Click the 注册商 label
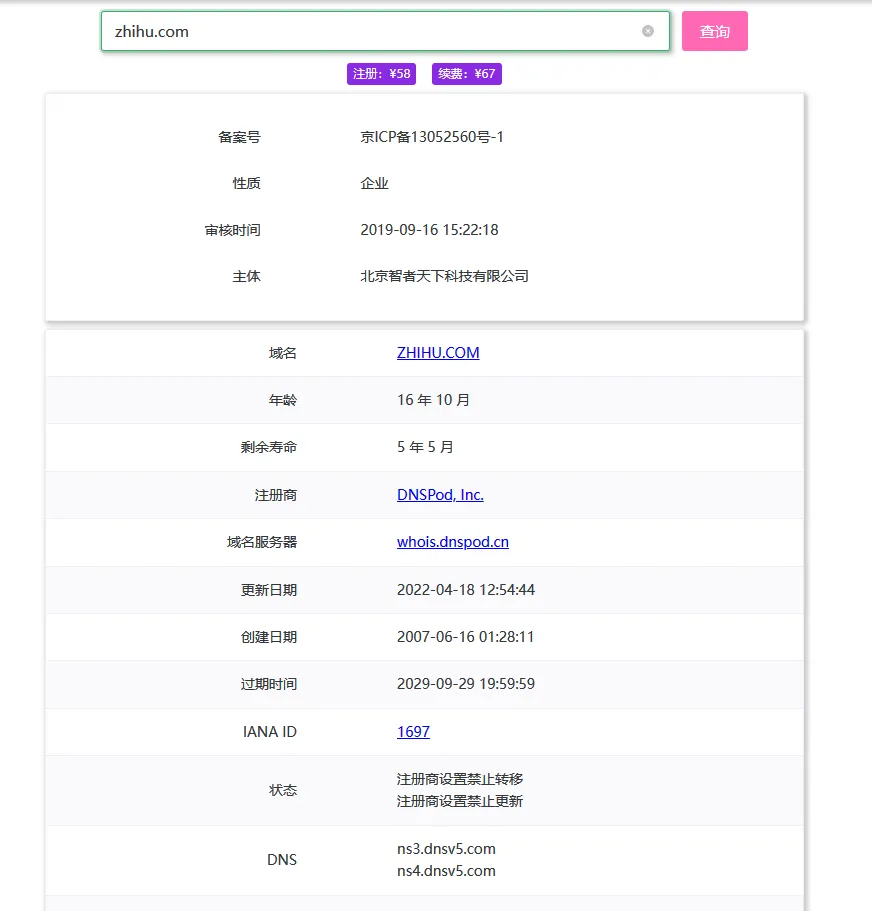The image size is (872, 911). [x=275, y=495]
